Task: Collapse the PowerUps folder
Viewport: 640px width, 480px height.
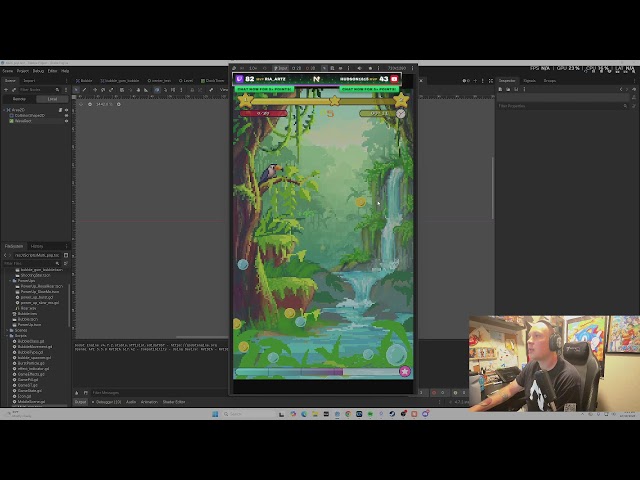Action: (10, 281)
